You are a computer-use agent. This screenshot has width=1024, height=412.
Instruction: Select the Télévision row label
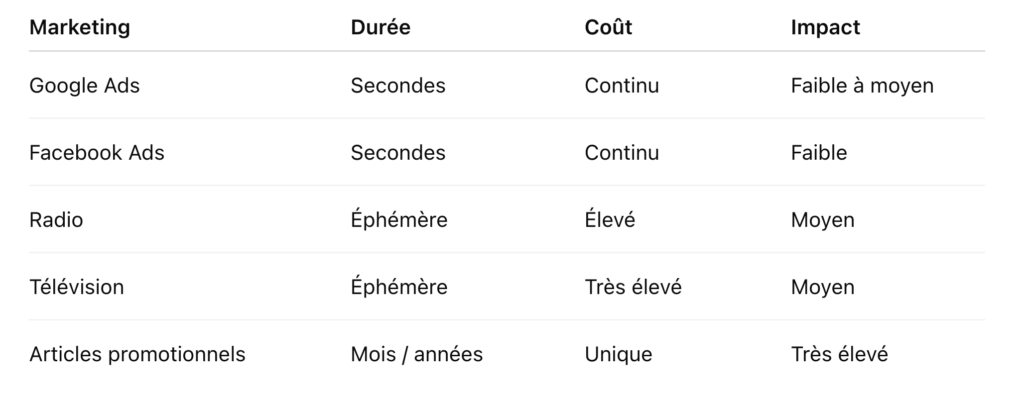76,287
